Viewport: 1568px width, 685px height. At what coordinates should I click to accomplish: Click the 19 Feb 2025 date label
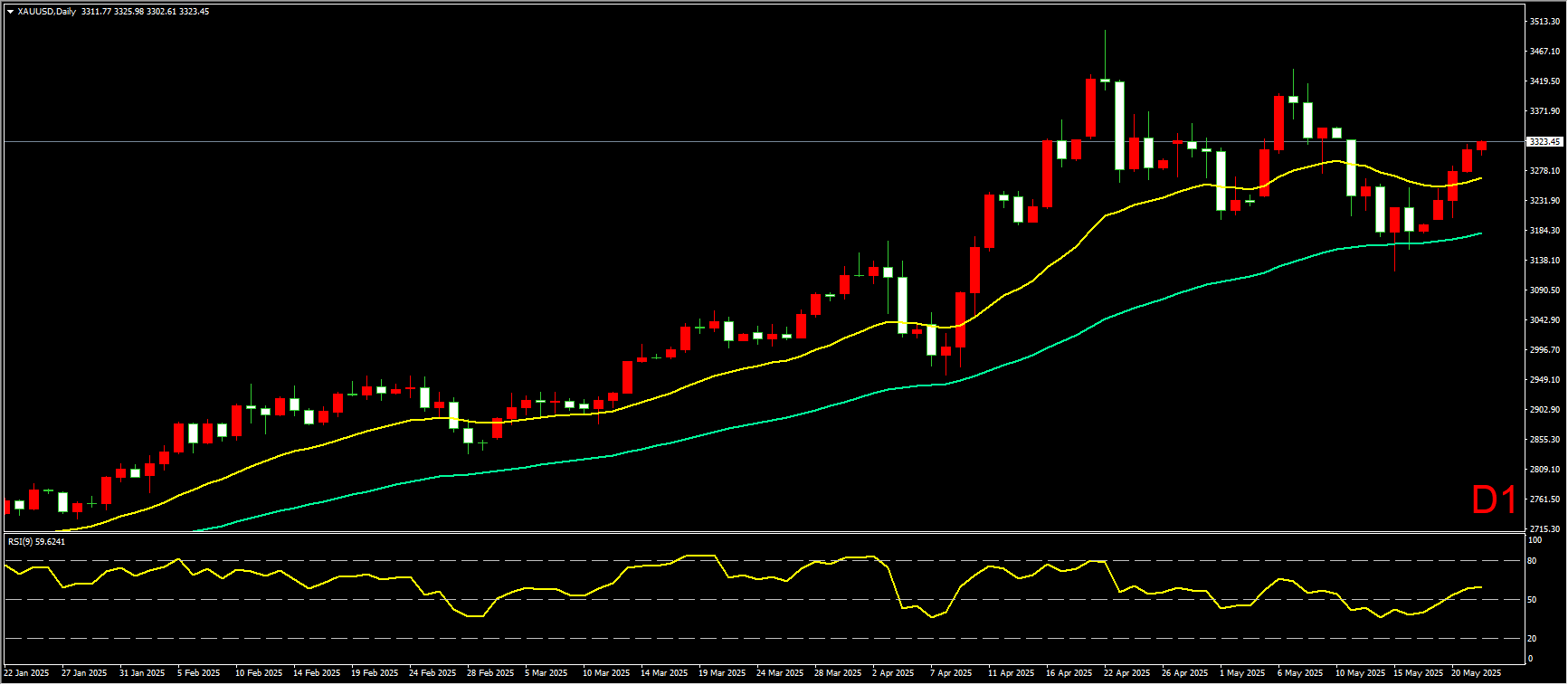[375, 673]
